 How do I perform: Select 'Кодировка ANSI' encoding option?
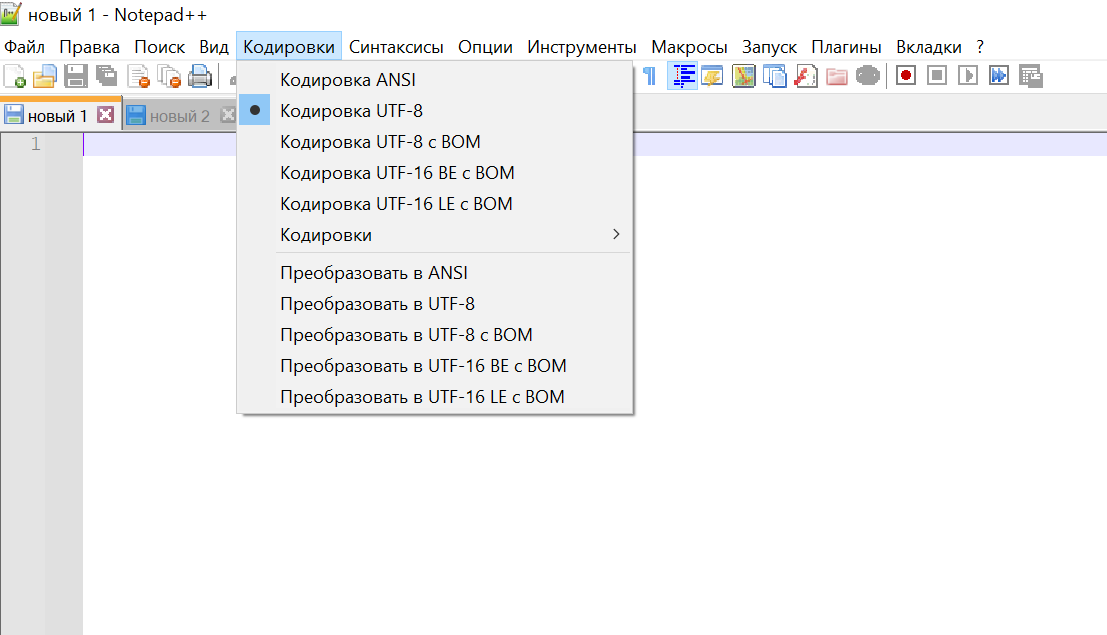point(435,80)
